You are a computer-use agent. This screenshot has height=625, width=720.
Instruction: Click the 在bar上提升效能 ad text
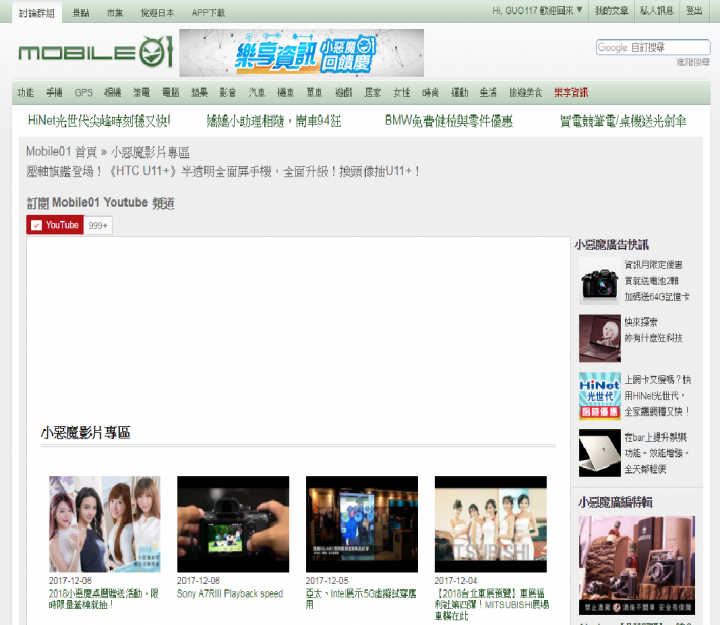(657, 453)
